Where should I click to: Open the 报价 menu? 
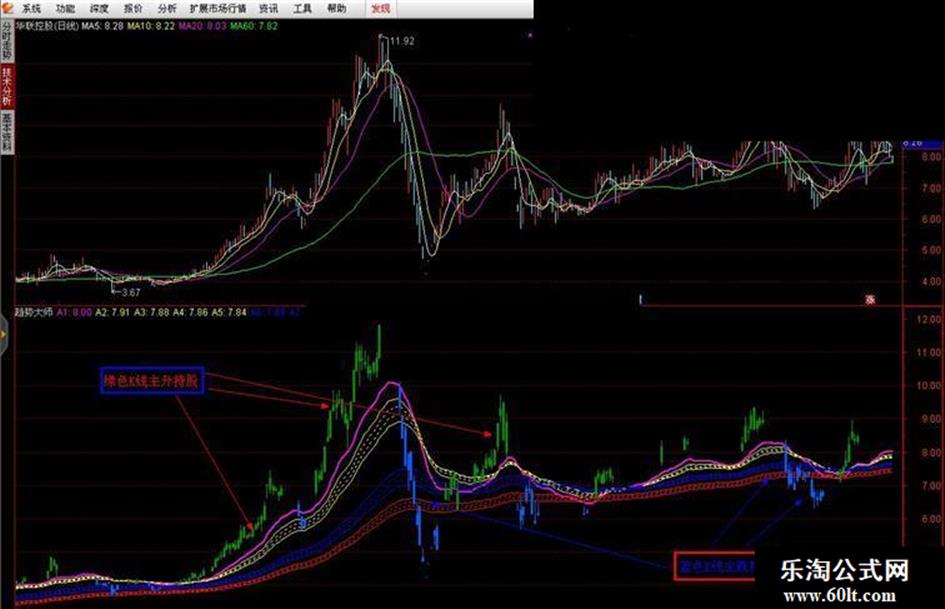tap(133, 8)
